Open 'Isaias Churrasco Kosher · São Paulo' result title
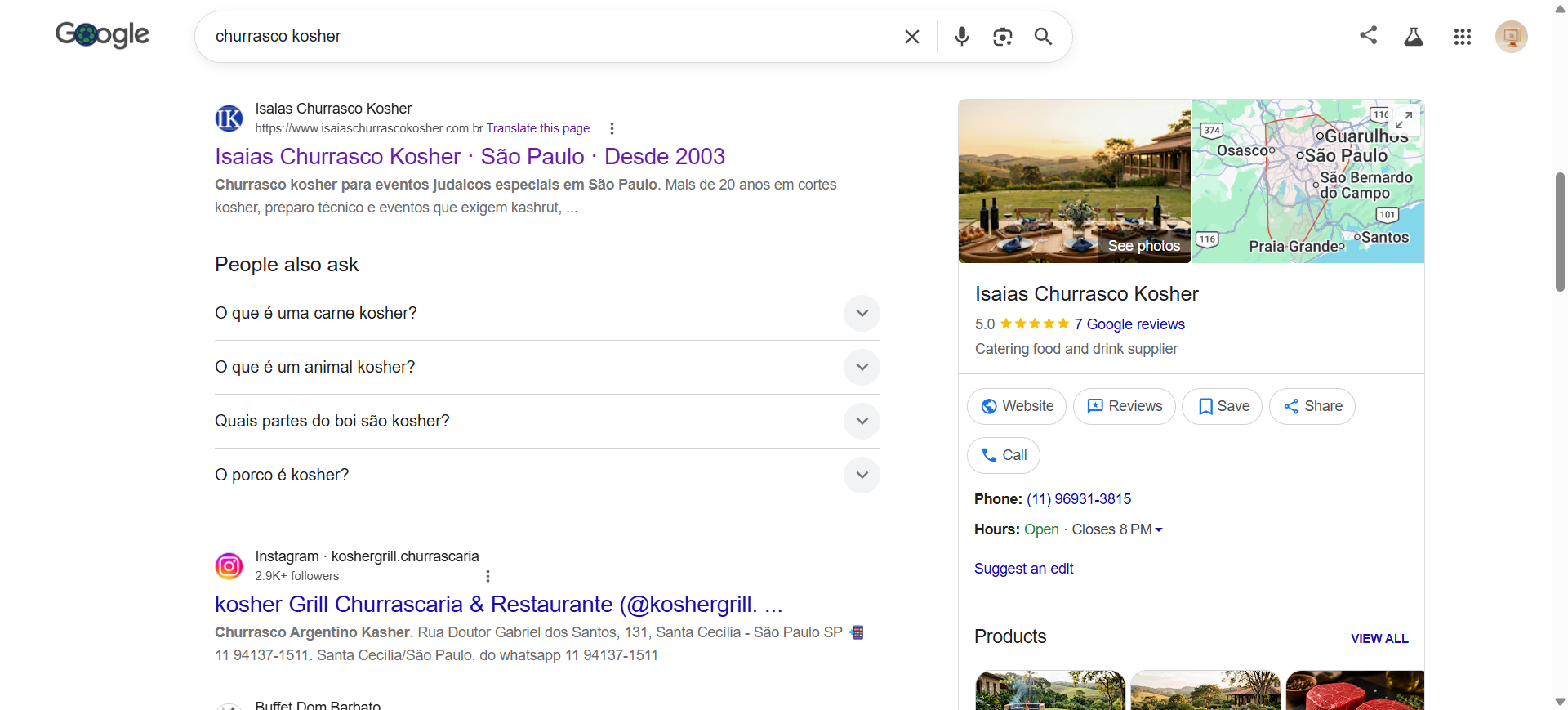The height and width of the screenshot is (710, 1568). pos(470,156)
